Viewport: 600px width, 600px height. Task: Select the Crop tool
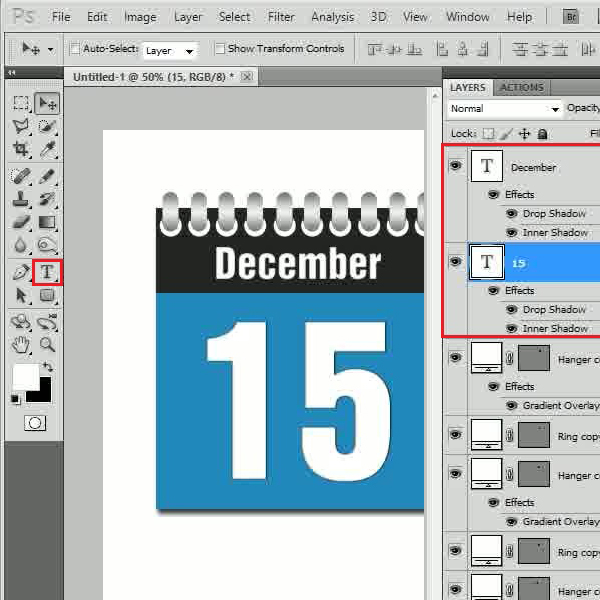coord(21,149)
